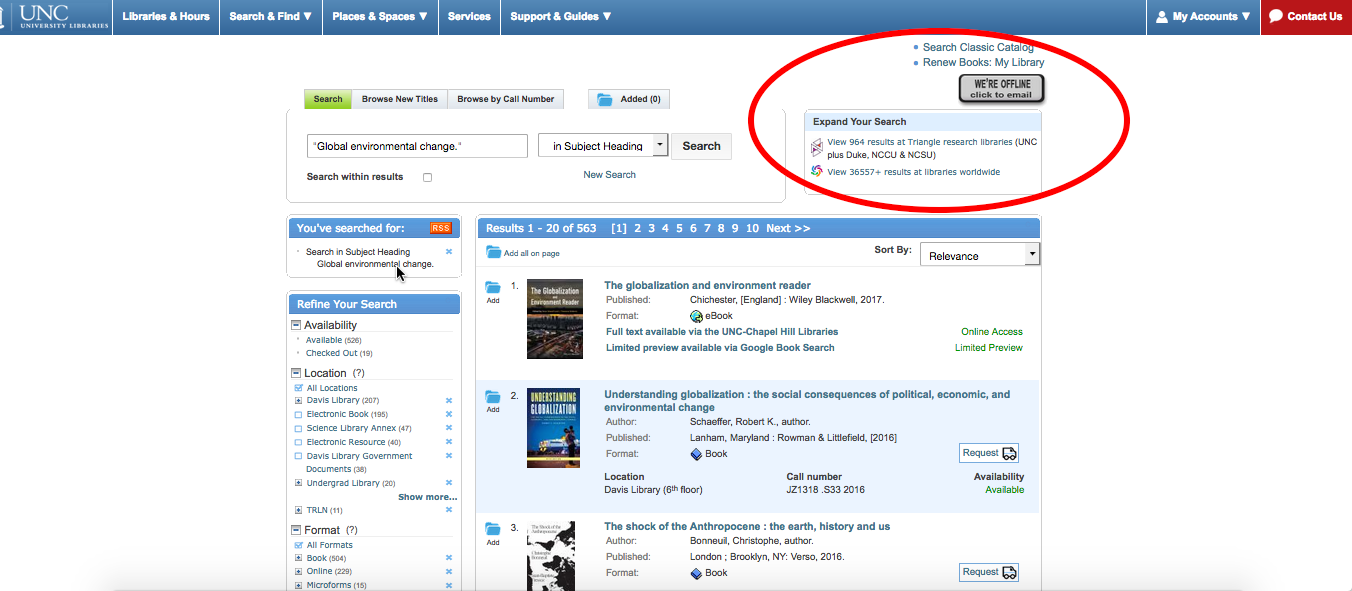The height and width of the screenshot is (591, 1352).
Task: Click the eBook format globe icon
Action: pyautogui.click(x=696, y=316)
